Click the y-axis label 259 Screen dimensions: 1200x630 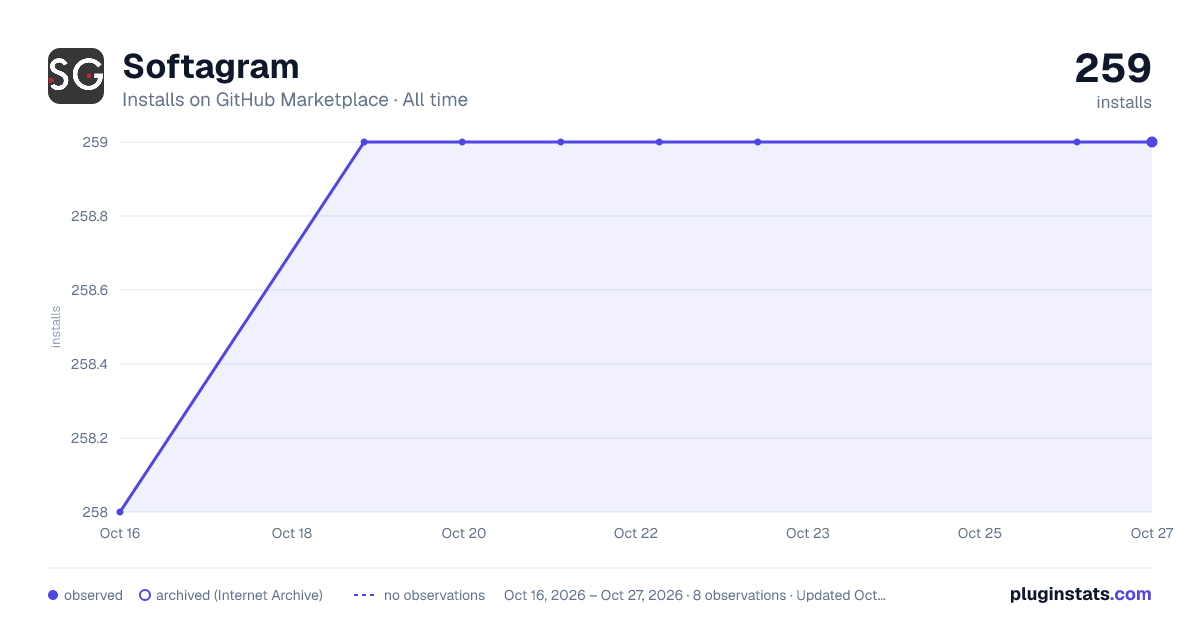point(95,142)
